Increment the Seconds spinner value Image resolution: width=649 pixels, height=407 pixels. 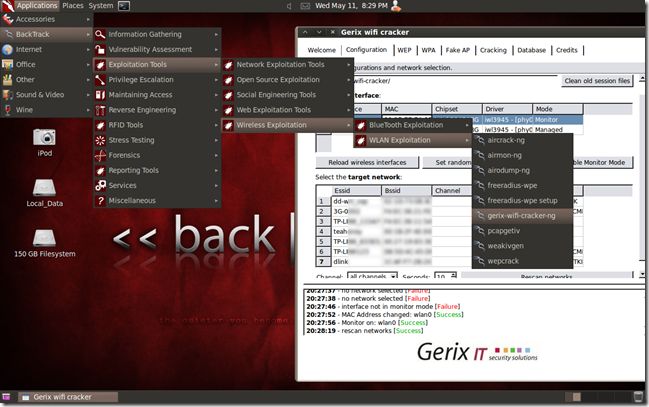point(454,274)
